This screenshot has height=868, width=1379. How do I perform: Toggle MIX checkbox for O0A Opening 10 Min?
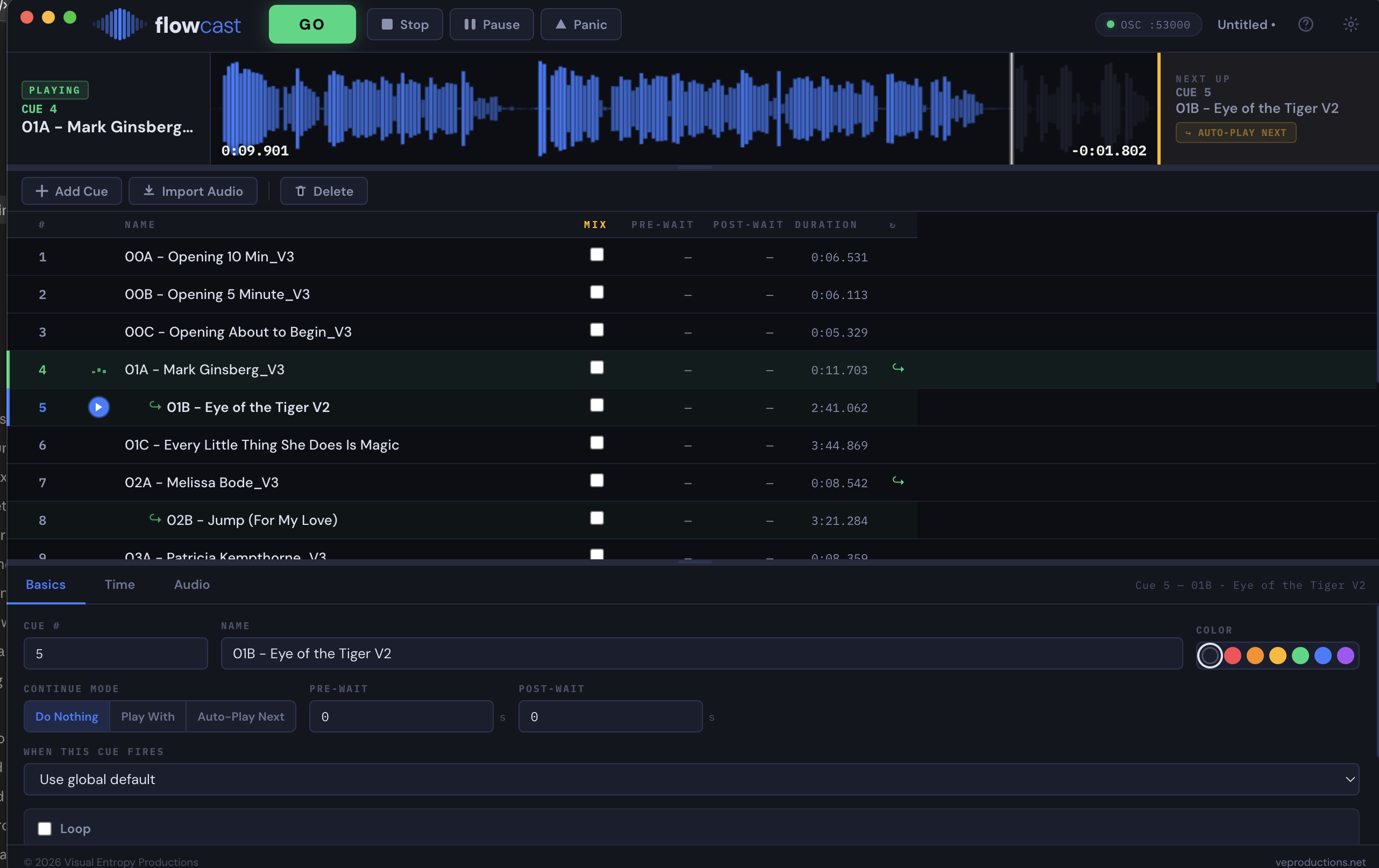coord(597,255)
